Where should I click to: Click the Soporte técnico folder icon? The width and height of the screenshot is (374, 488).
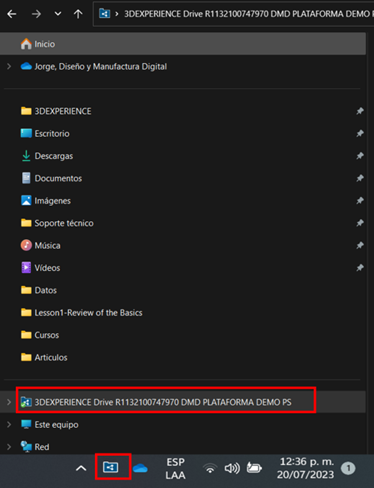(x=26, y=223)
